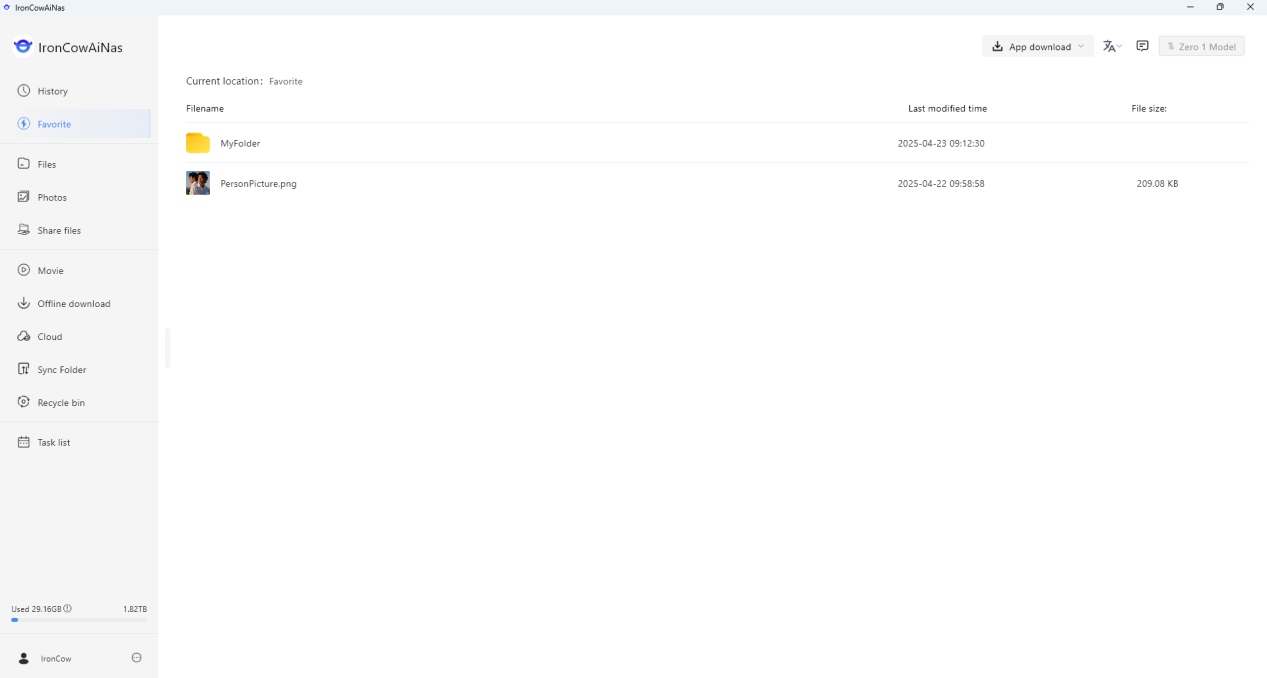Go to the Files section
The height and width of the screenshot is (678, 1267).
(46, 164)
